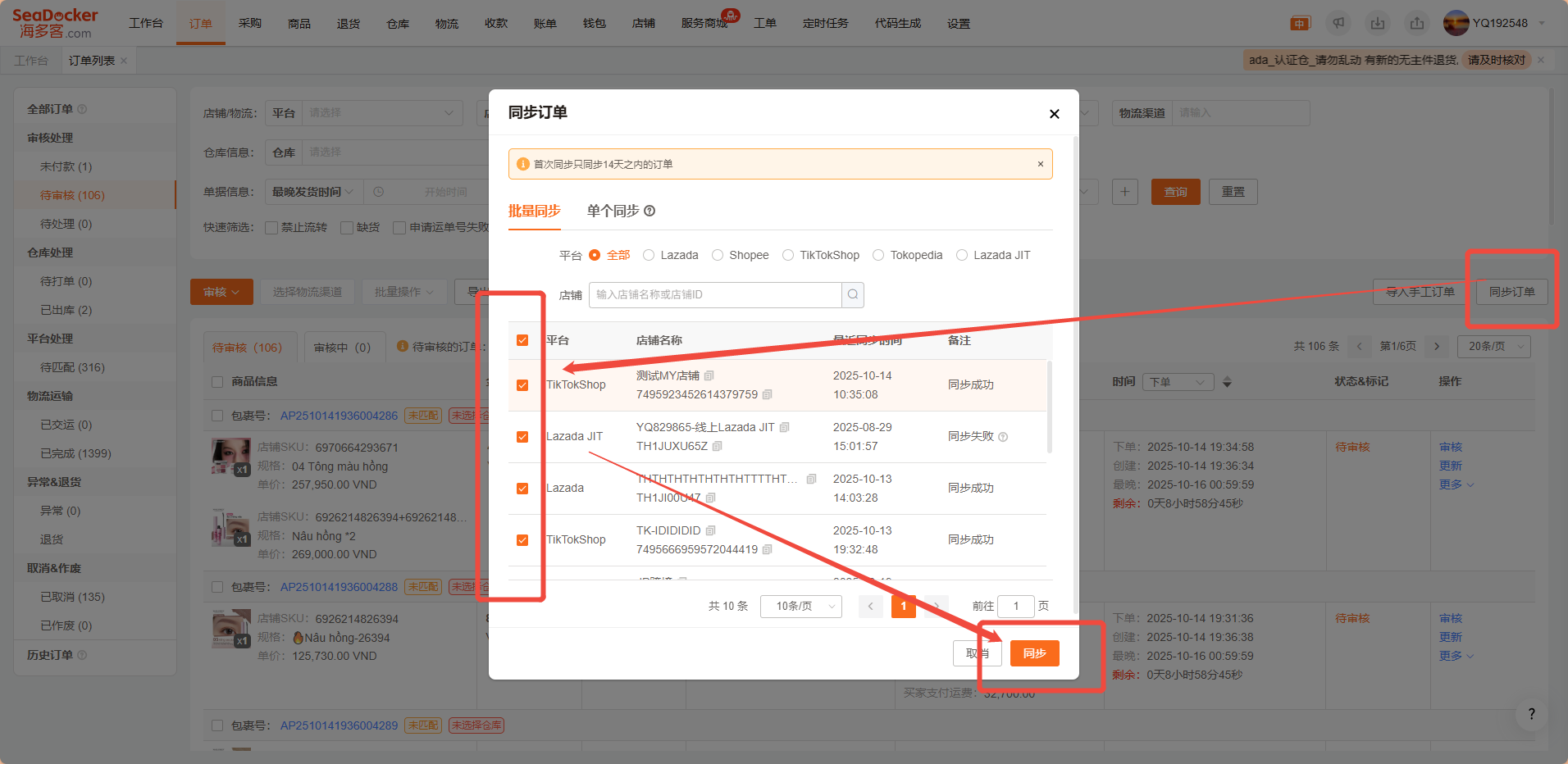The height and width of the screenshot is (764, 1568).
Task: Uncheck the select-all checkbox in table header
Action: coord(522,340)
